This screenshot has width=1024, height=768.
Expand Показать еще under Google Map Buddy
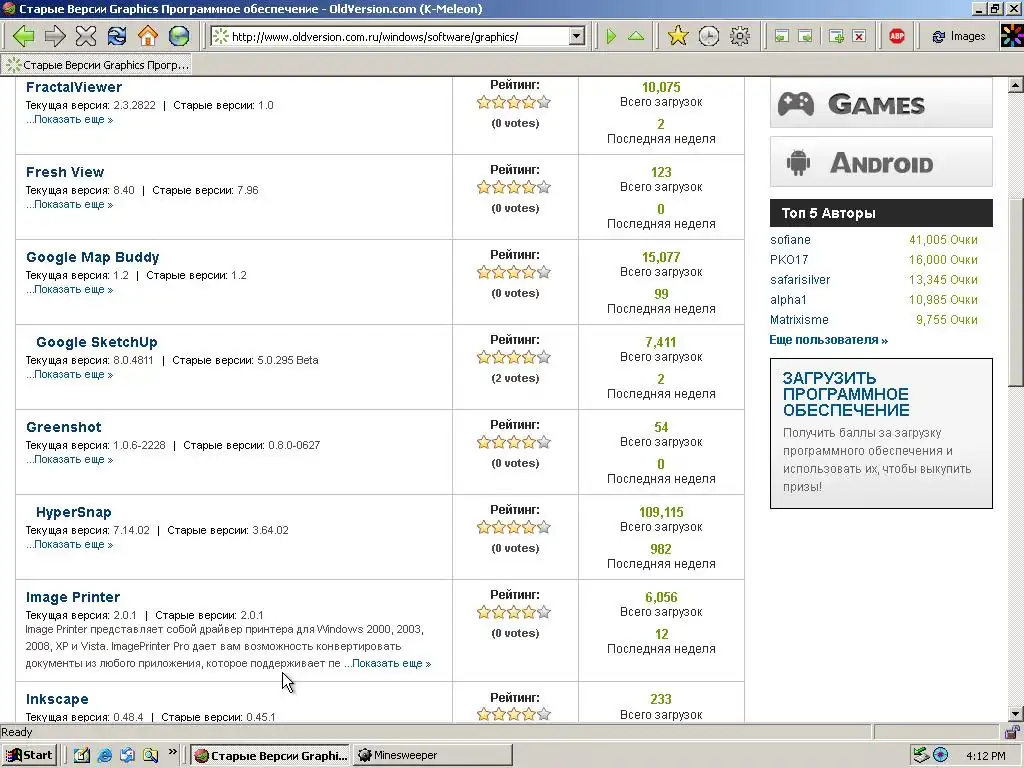pos(69,289)
